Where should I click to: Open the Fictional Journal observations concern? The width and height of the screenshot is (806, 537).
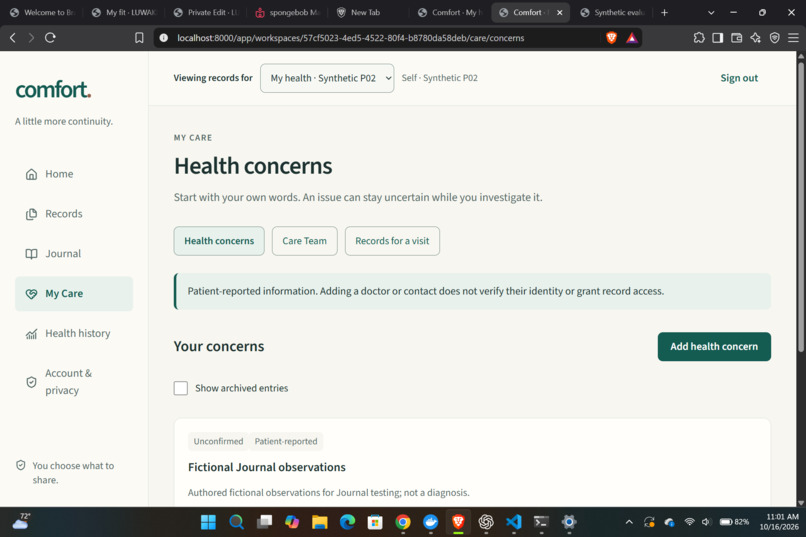267,467
